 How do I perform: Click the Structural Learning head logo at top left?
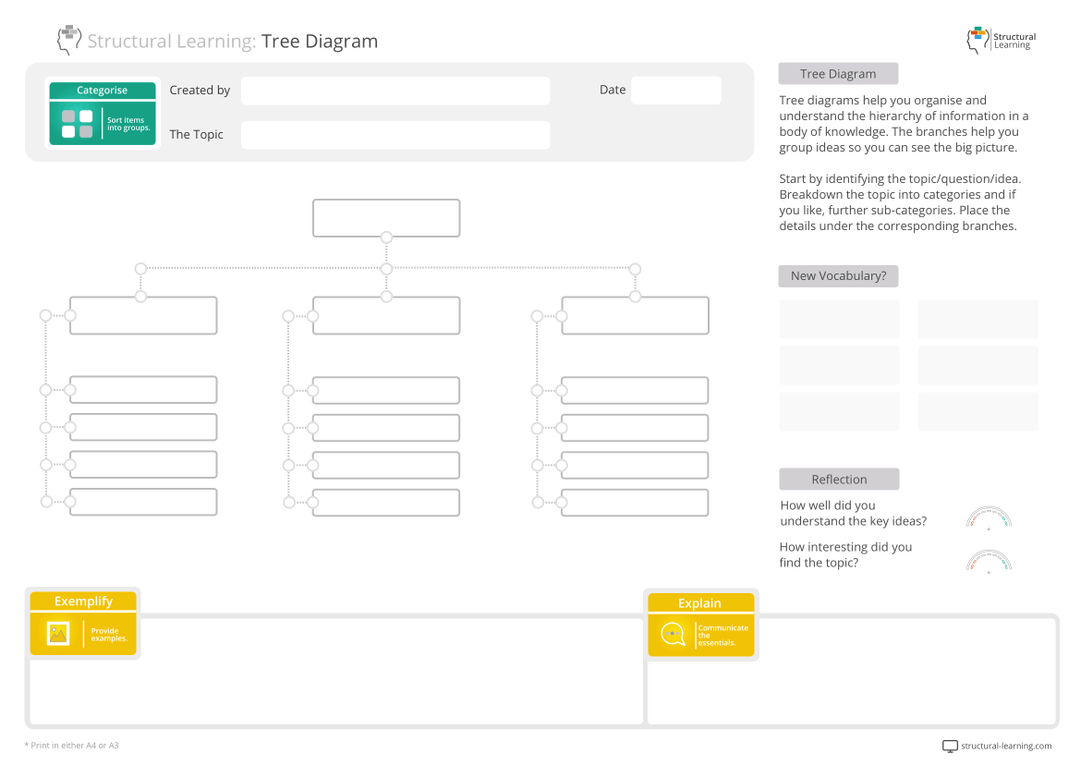[x=68, y=40]
